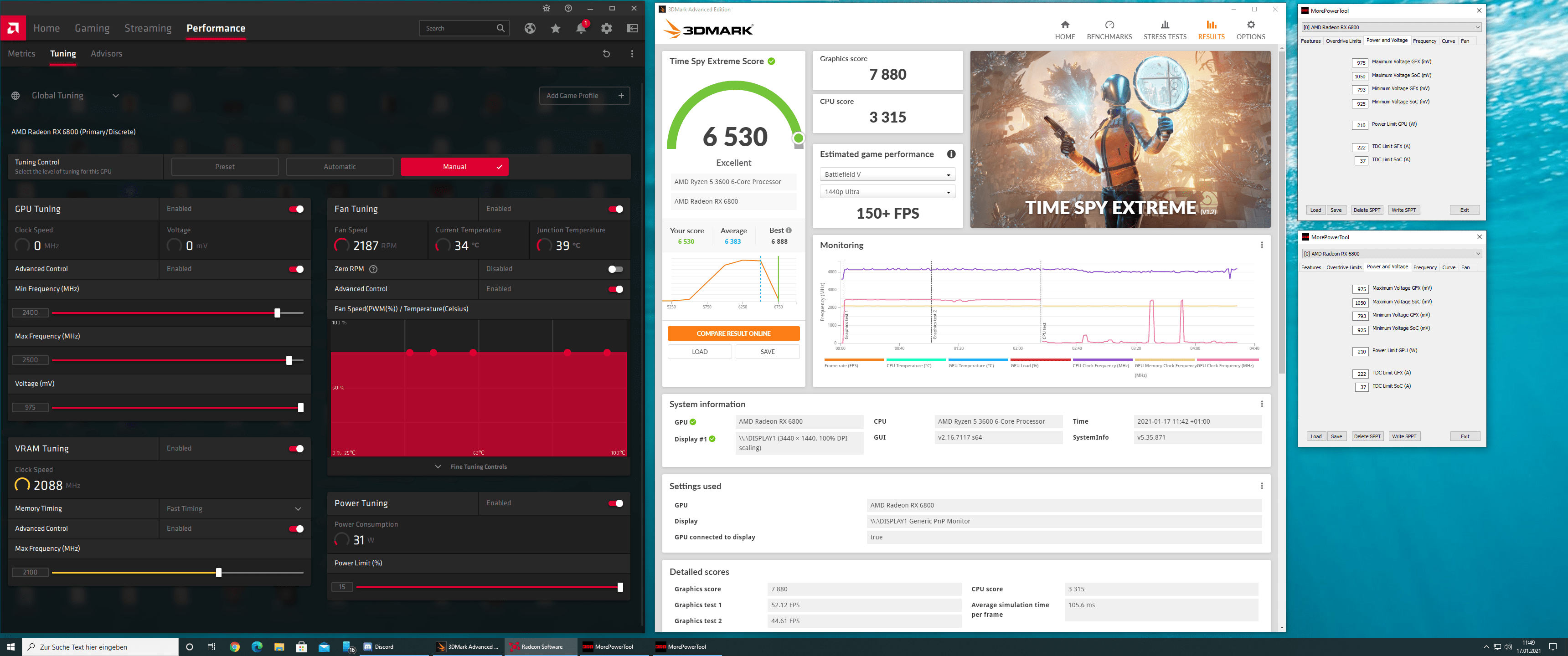Click Power Limit GPU field in upper MorePowerTool
This screenshot has width=1568, height=656.
coord(1360,125)
